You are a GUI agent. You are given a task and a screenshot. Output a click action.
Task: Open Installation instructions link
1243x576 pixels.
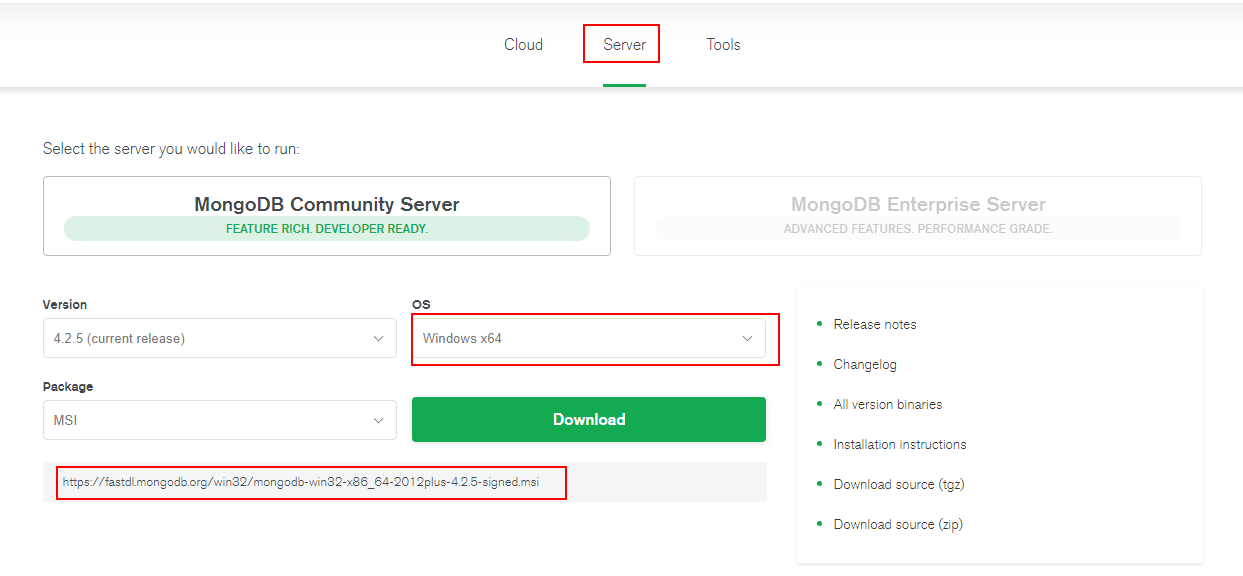point(900,444)
